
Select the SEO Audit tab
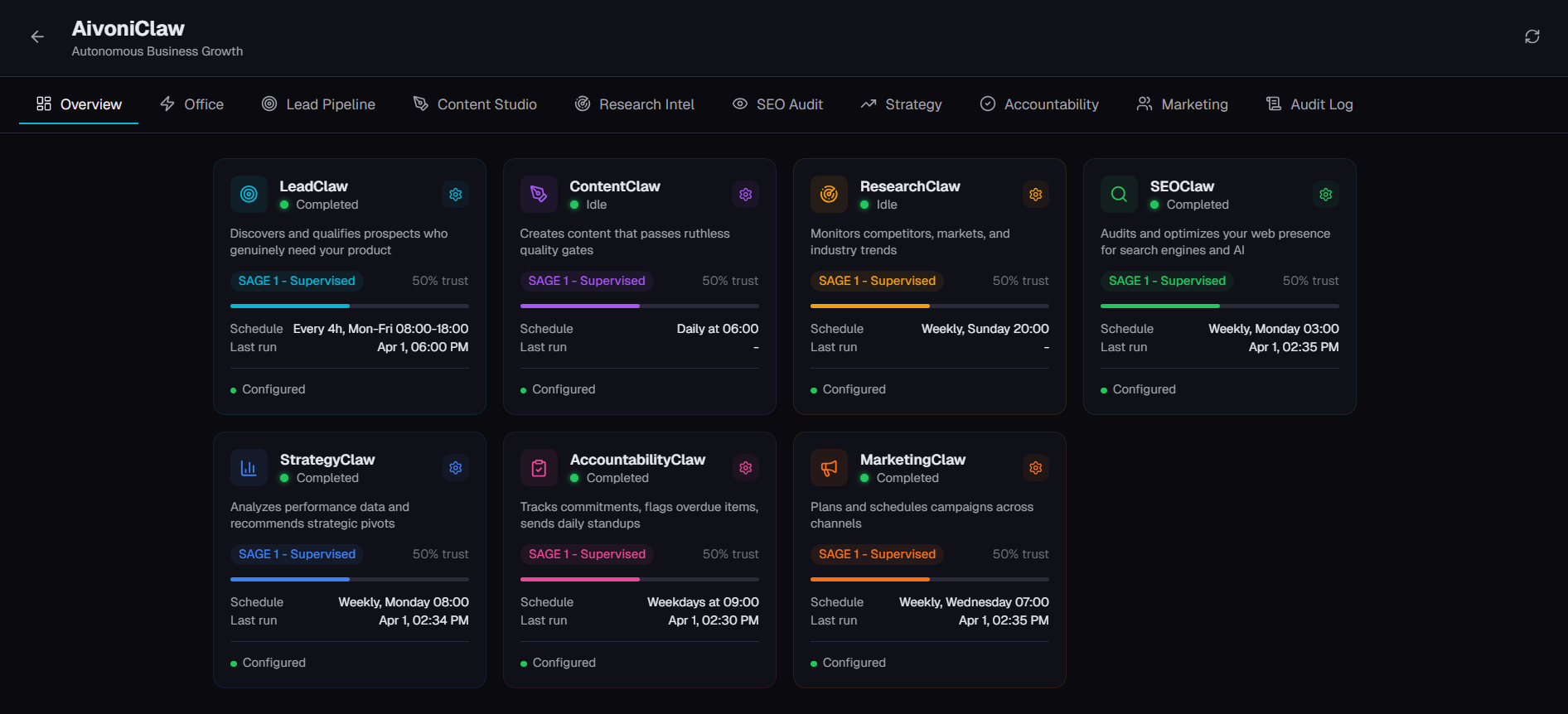[x=777, y=104]
